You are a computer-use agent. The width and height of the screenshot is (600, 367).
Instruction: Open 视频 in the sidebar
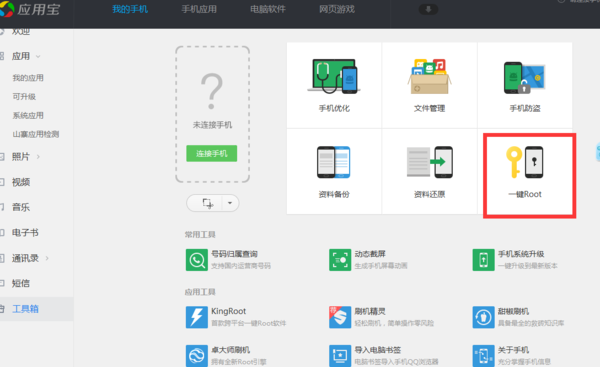(x=21, y=182)
